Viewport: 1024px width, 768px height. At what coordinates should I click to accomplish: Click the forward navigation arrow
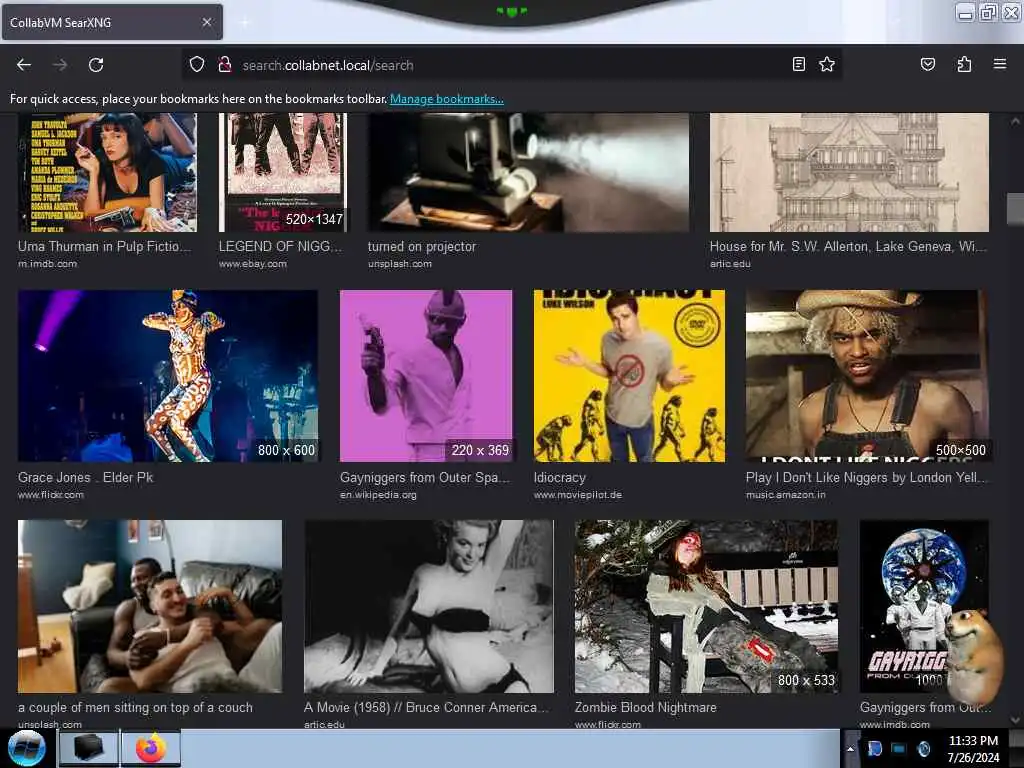click(60, 65)
